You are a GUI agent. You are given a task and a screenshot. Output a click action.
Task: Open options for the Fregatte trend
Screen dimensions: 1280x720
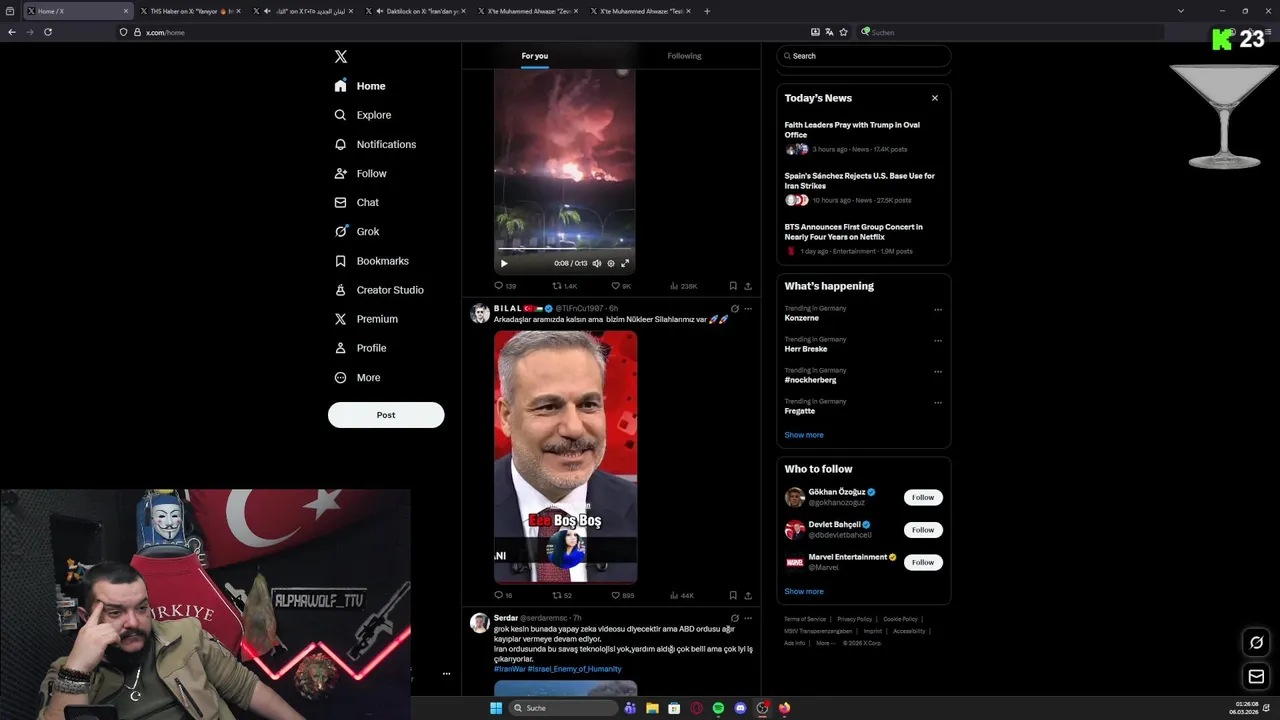click(938, 403)
